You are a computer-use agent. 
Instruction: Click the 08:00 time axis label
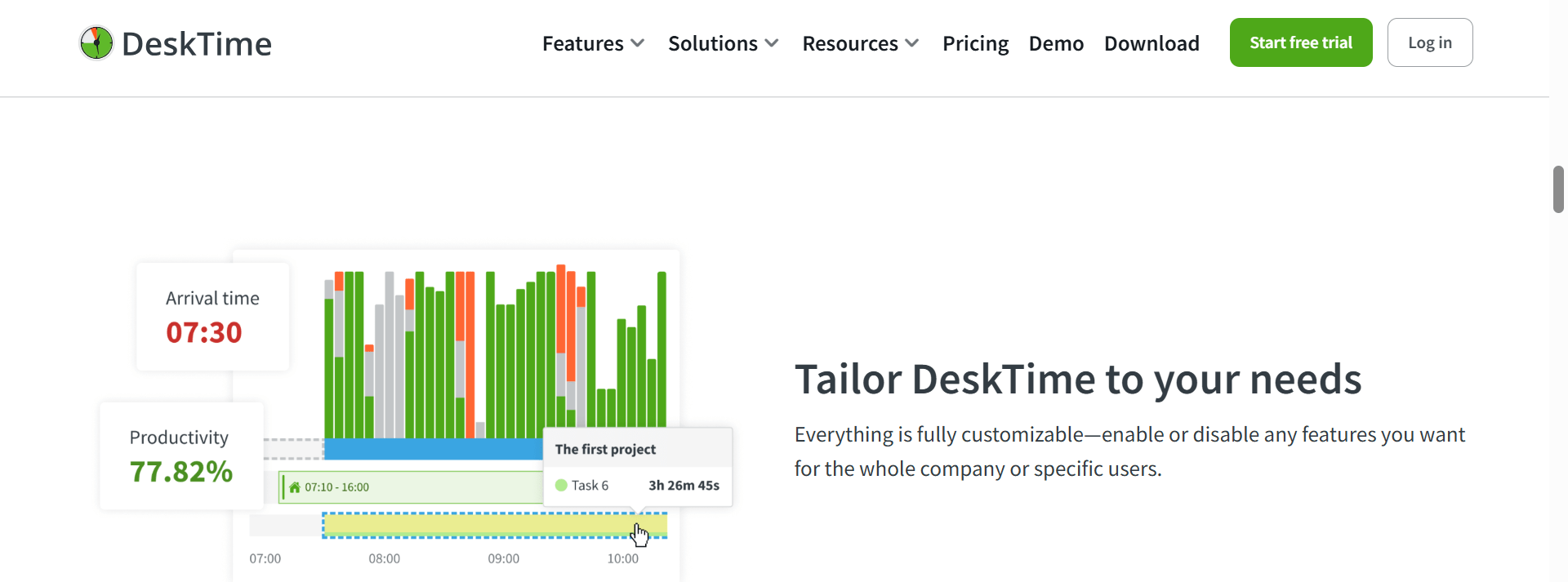click(385, 559)
